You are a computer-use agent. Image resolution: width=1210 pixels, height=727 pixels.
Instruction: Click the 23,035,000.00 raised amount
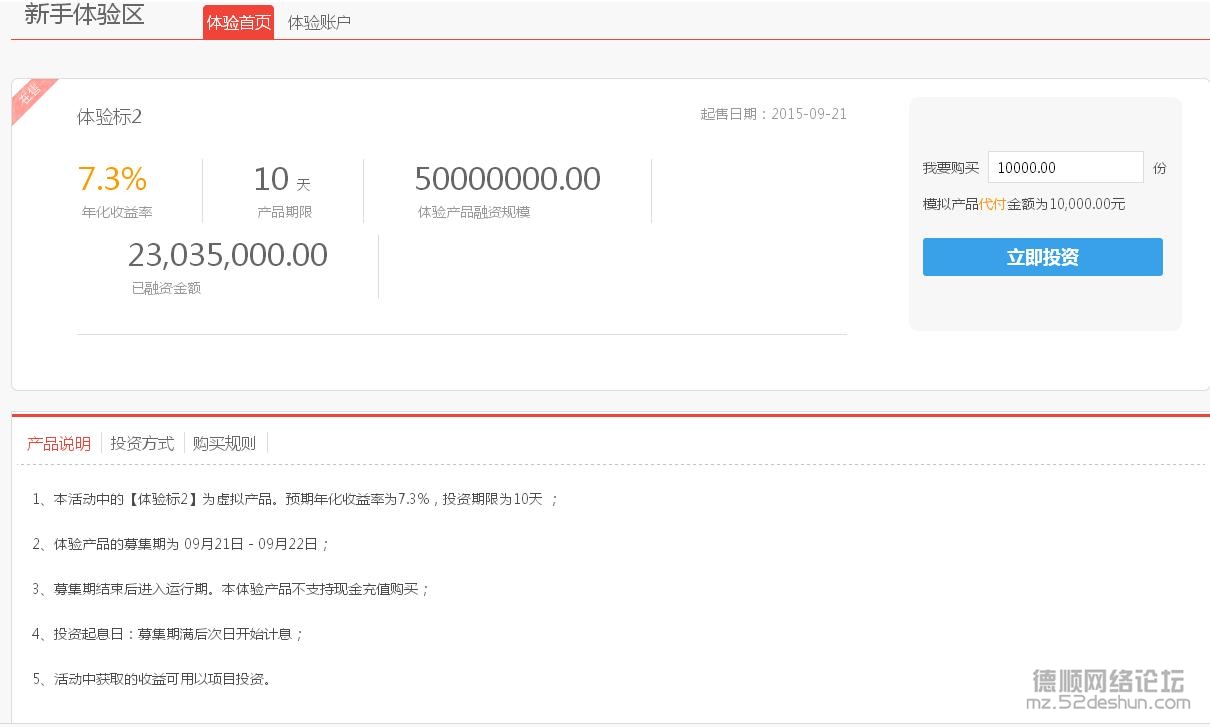227,255
